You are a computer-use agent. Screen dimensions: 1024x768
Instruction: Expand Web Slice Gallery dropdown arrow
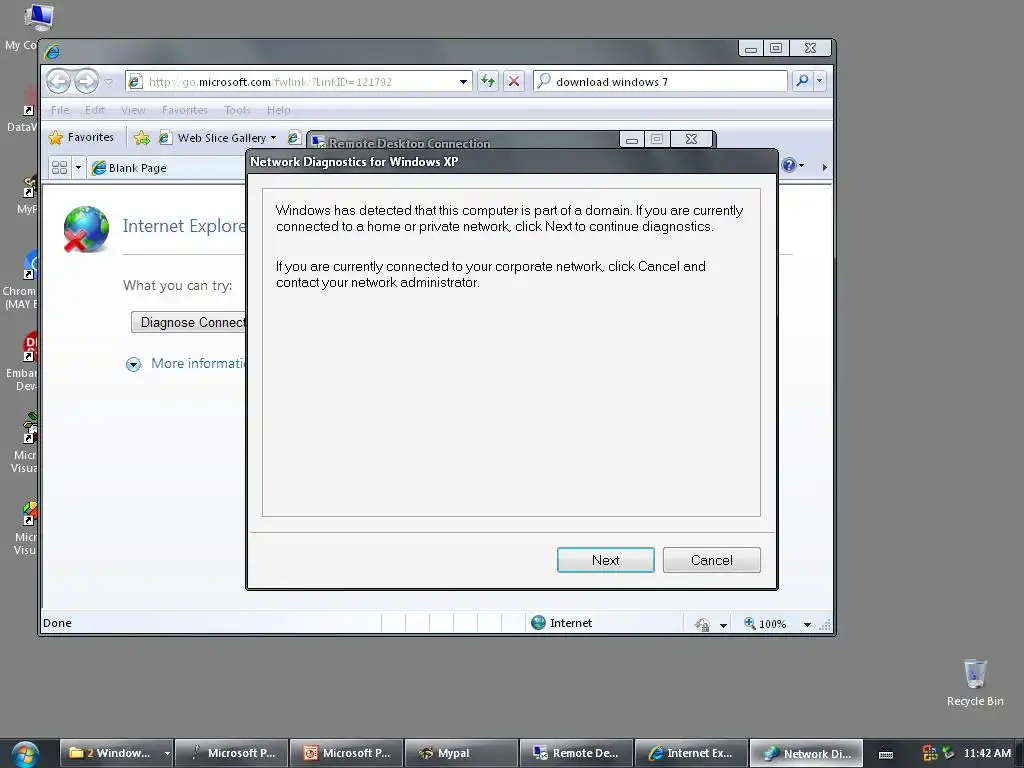(274, 138)
